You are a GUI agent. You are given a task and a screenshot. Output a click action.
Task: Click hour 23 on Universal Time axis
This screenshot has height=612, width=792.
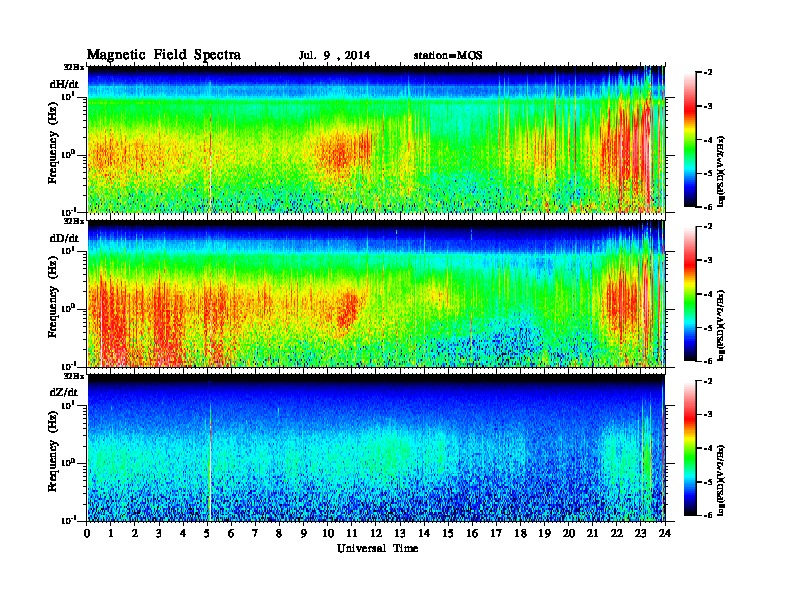point(641,534)
